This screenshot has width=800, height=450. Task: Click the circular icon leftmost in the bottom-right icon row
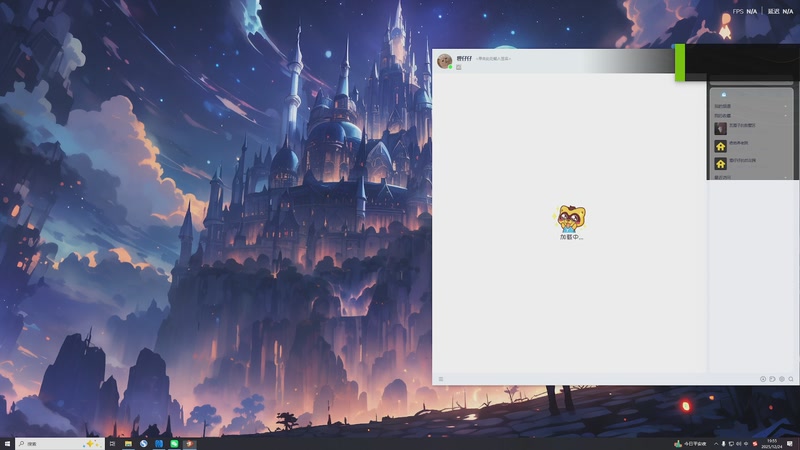click(x=763, y=379)
